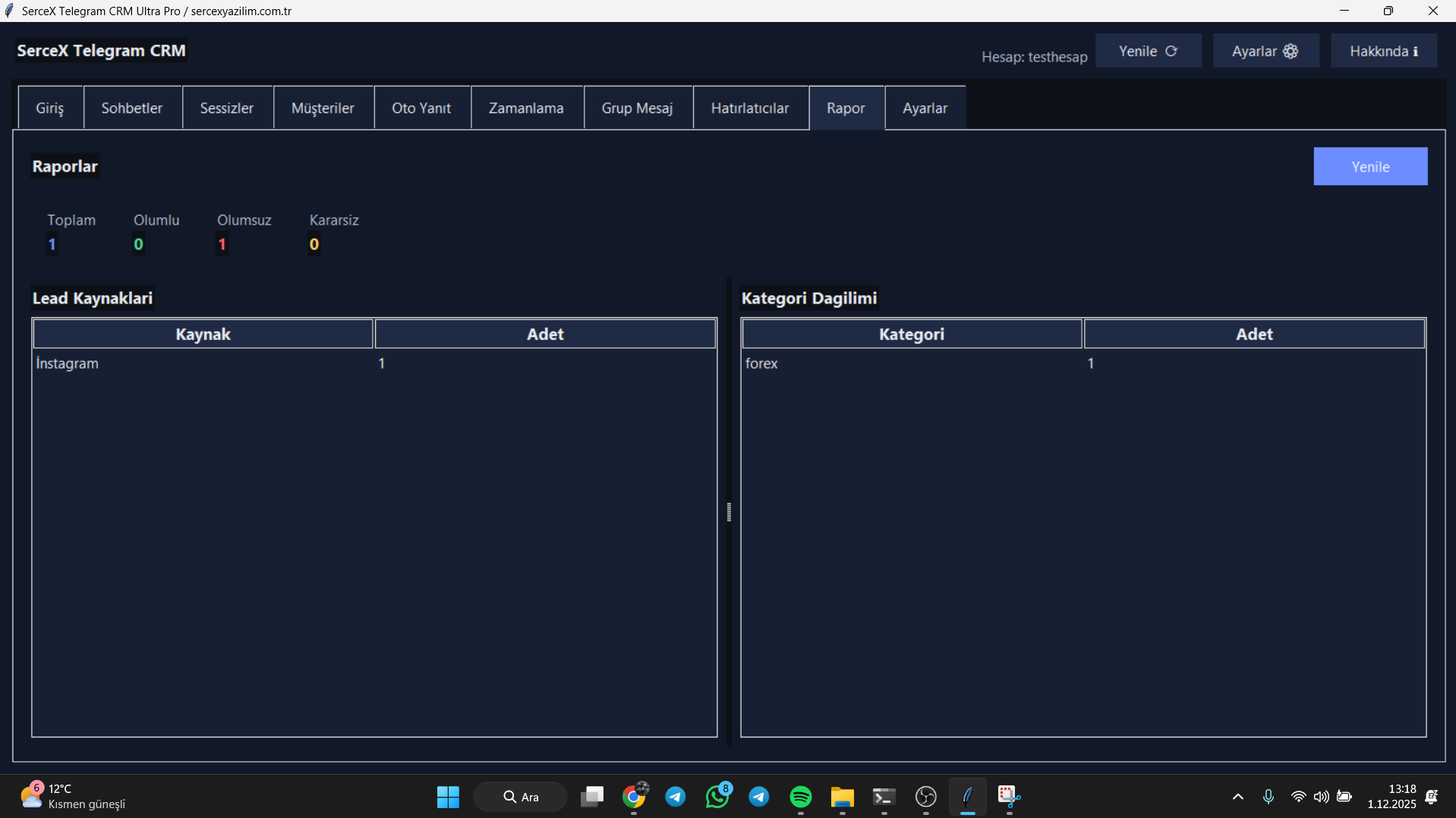
Task: Go to the Hatırlatıcılar tab
Action: (749, 109)
